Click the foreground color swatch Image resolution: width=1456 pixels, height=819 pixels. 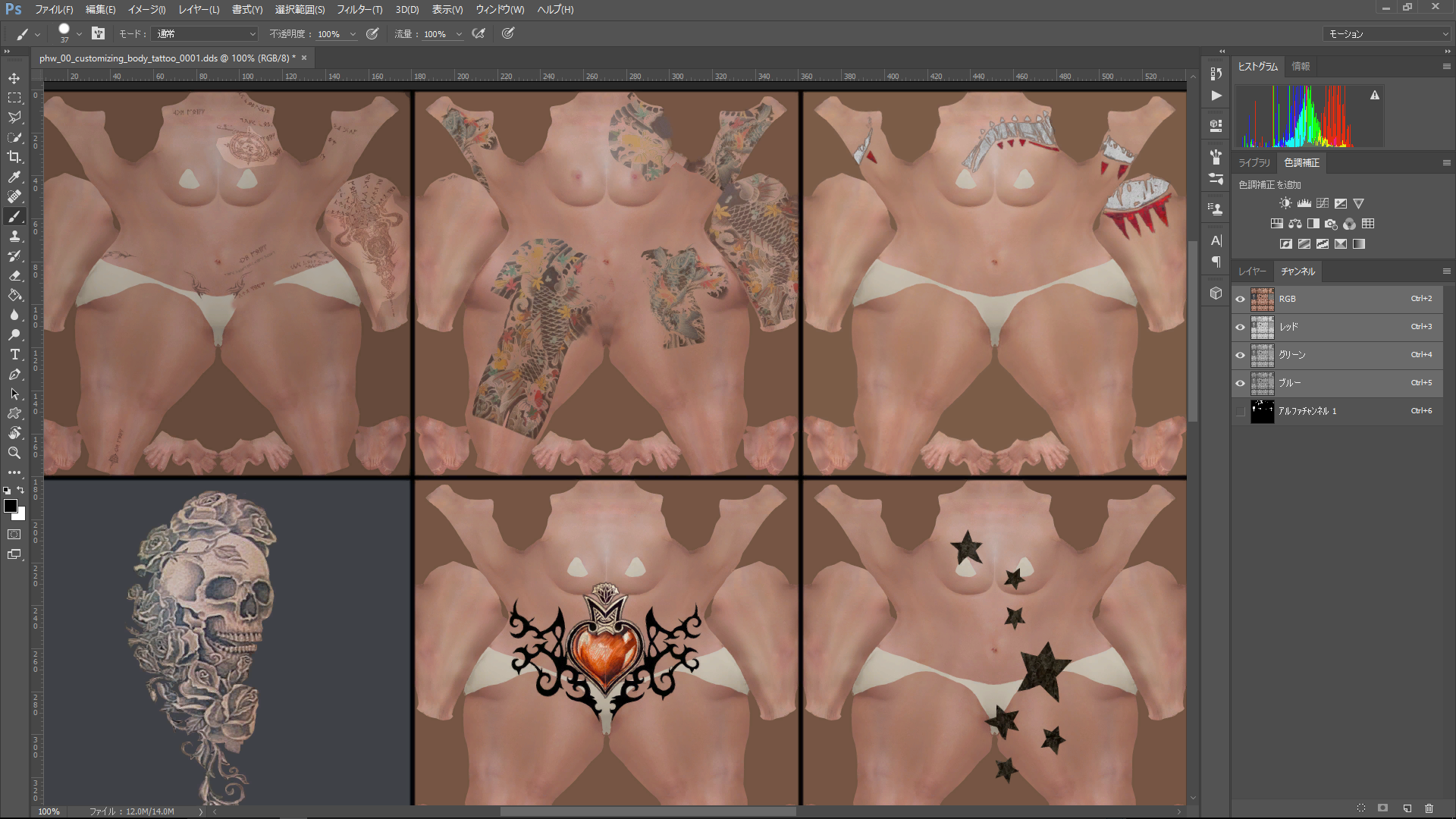[x=11, y=506]
